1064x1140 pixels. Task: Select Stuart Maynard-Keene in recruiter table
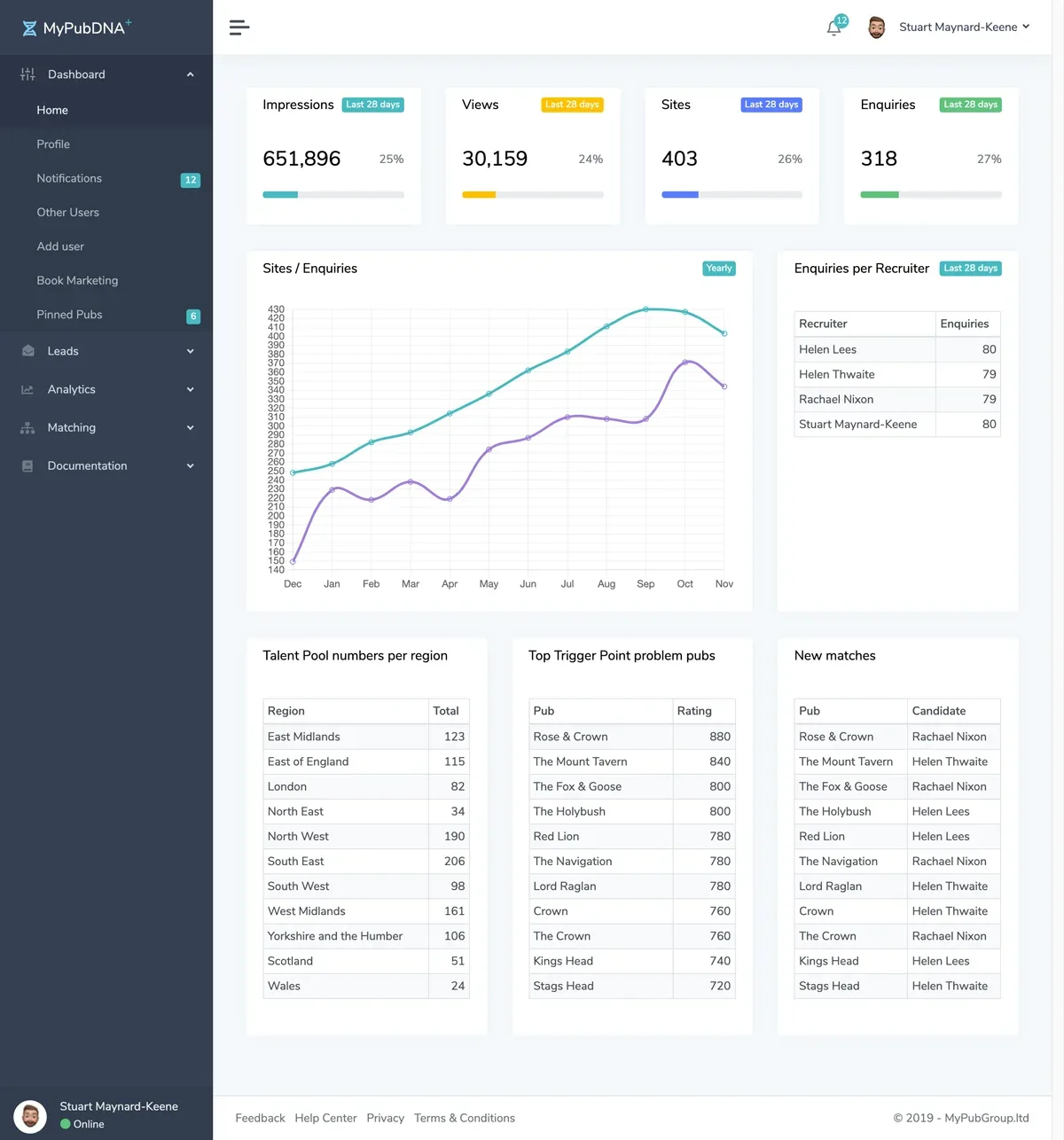(897, 424)
